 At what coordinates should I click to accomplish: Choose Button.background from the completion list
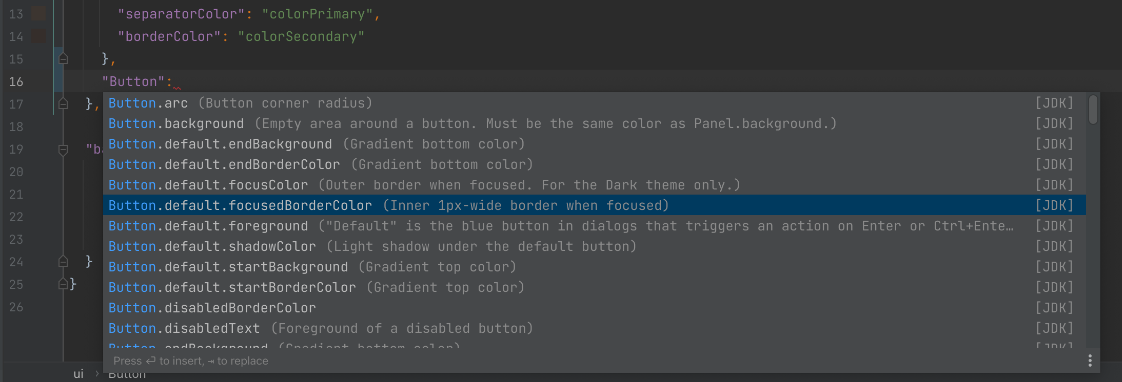pyautogui.click(x=594, y=124)
